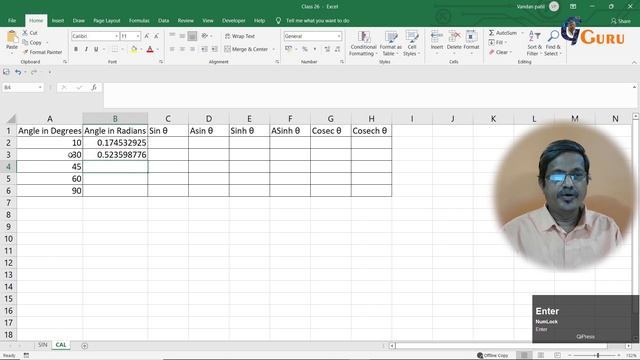The image size is (640, 360).
Task: Apply the red font color
Action: coord(150,49)
